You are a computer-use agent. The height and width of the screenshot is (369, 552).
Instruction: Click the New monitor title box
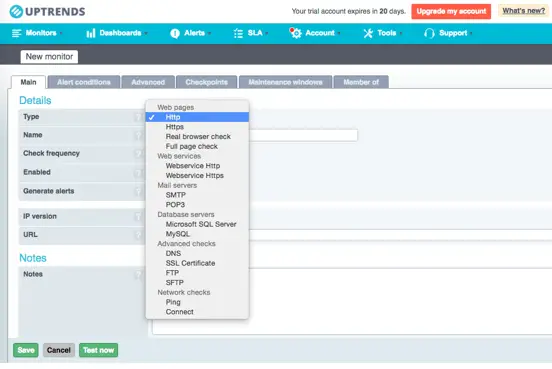click(x=49, y=57)
